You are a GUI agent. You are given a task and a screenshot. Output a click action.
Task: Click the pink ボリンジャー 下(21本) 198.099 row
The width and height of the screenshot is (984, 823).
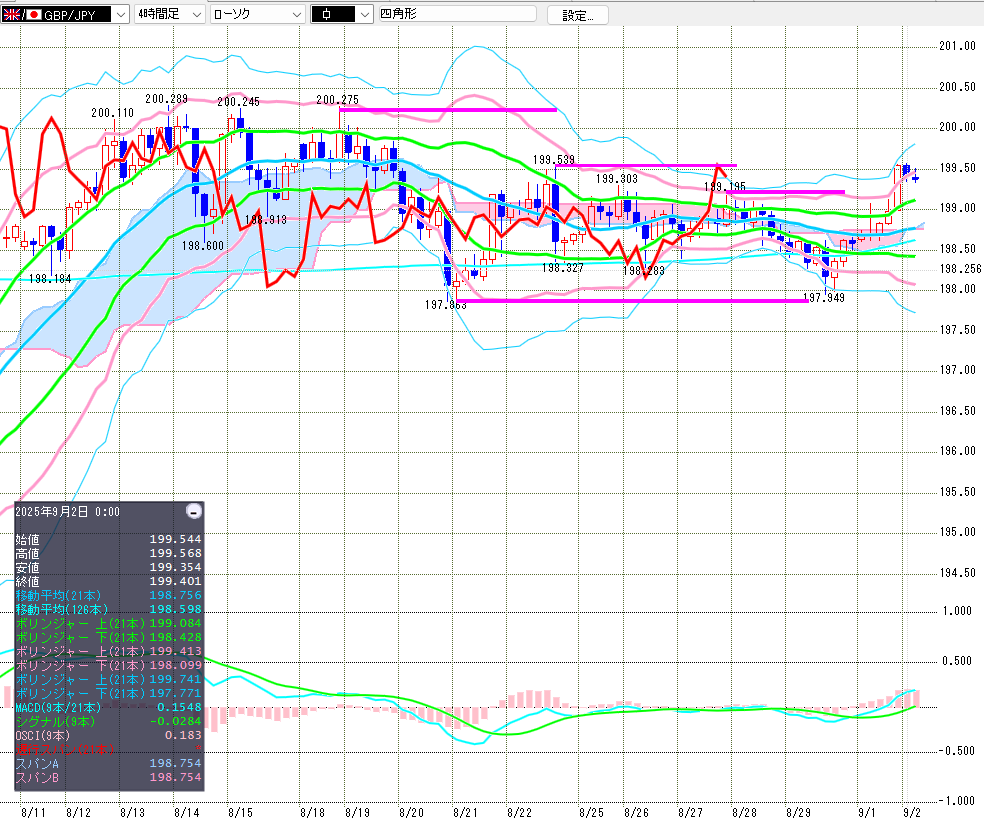point(109,665)
